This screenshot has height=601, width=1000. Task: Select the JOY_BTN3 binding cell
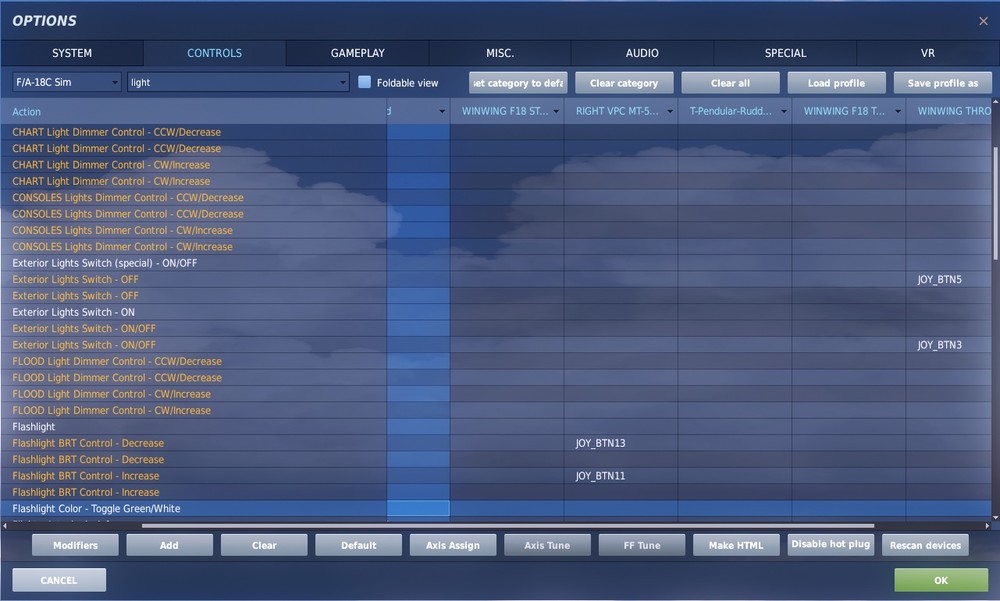[949, 345]
